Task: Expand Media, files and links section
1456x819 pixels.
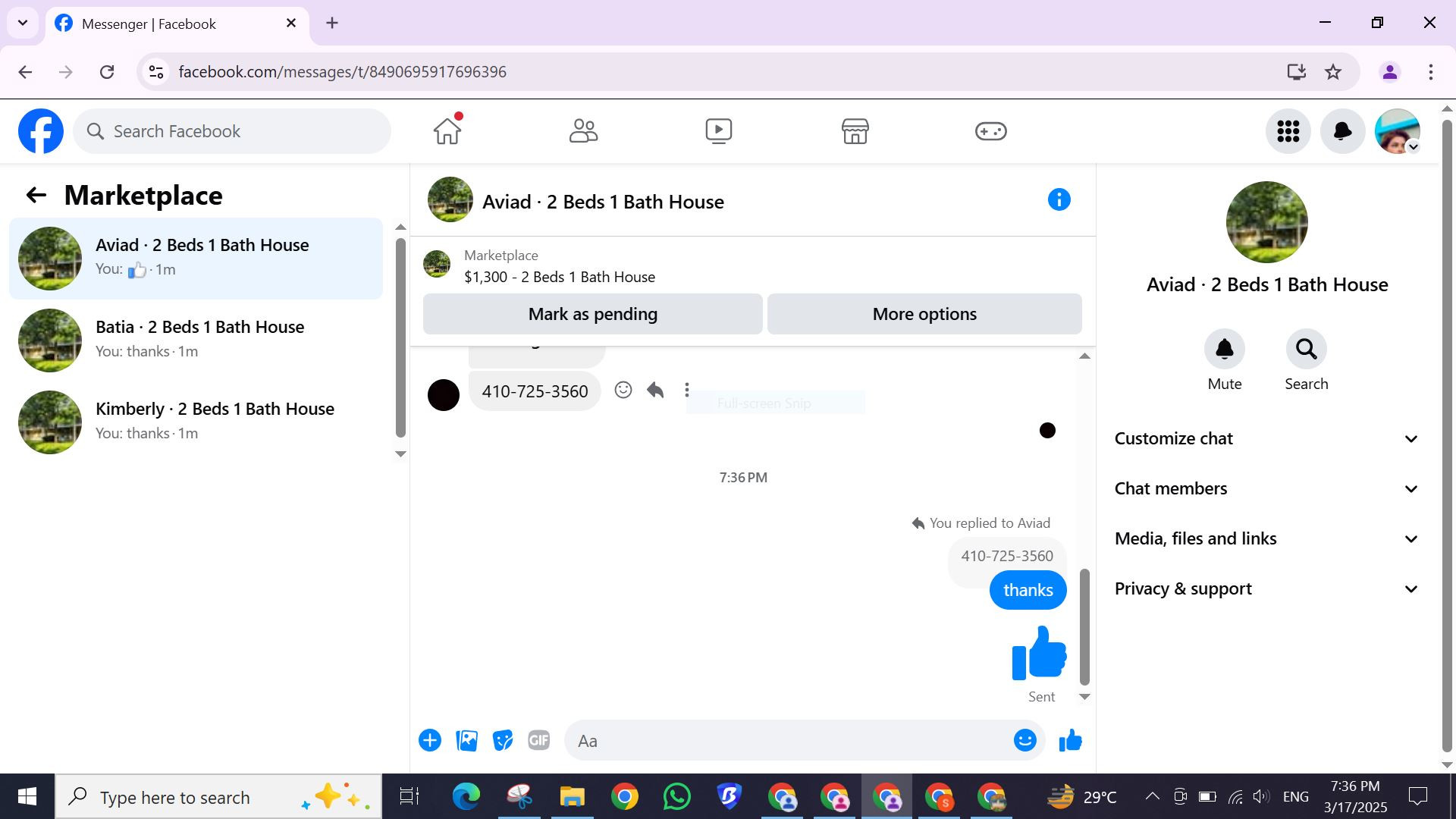Action: (1266, 538)
